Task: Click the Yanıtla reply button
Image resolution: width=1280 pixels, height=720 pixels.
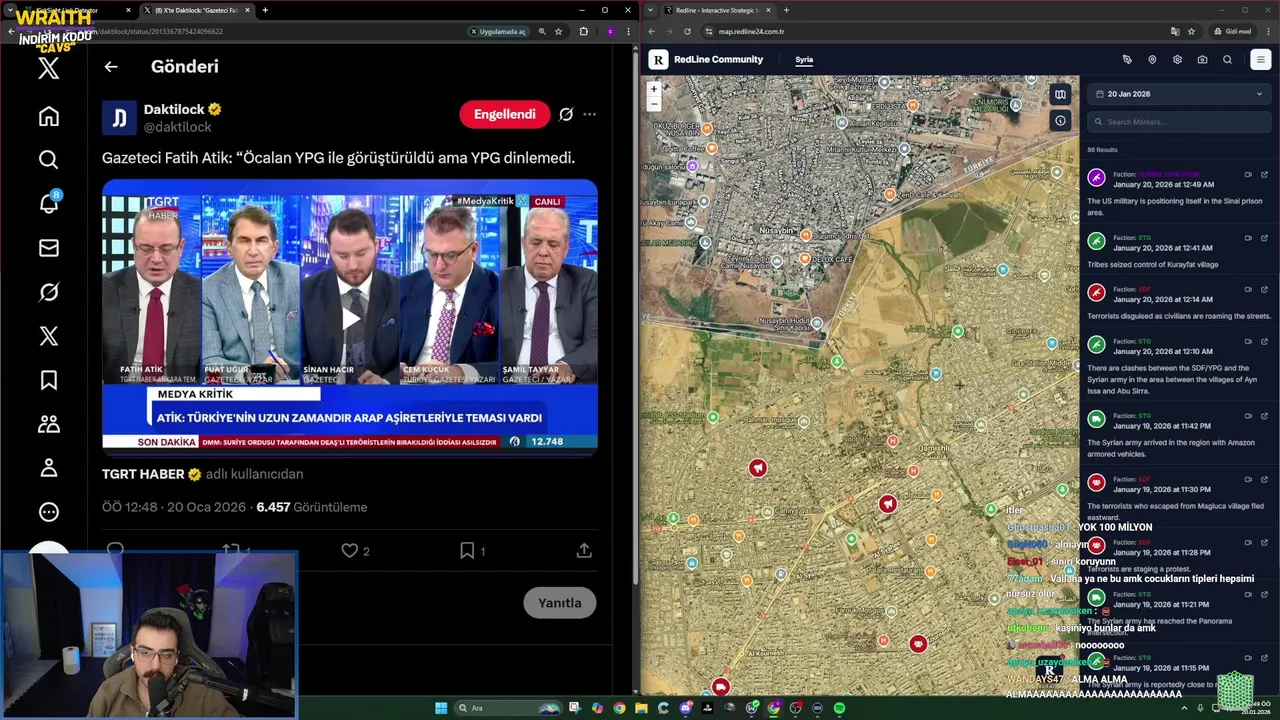Action: pyautogui.click(x=560, y=603)
